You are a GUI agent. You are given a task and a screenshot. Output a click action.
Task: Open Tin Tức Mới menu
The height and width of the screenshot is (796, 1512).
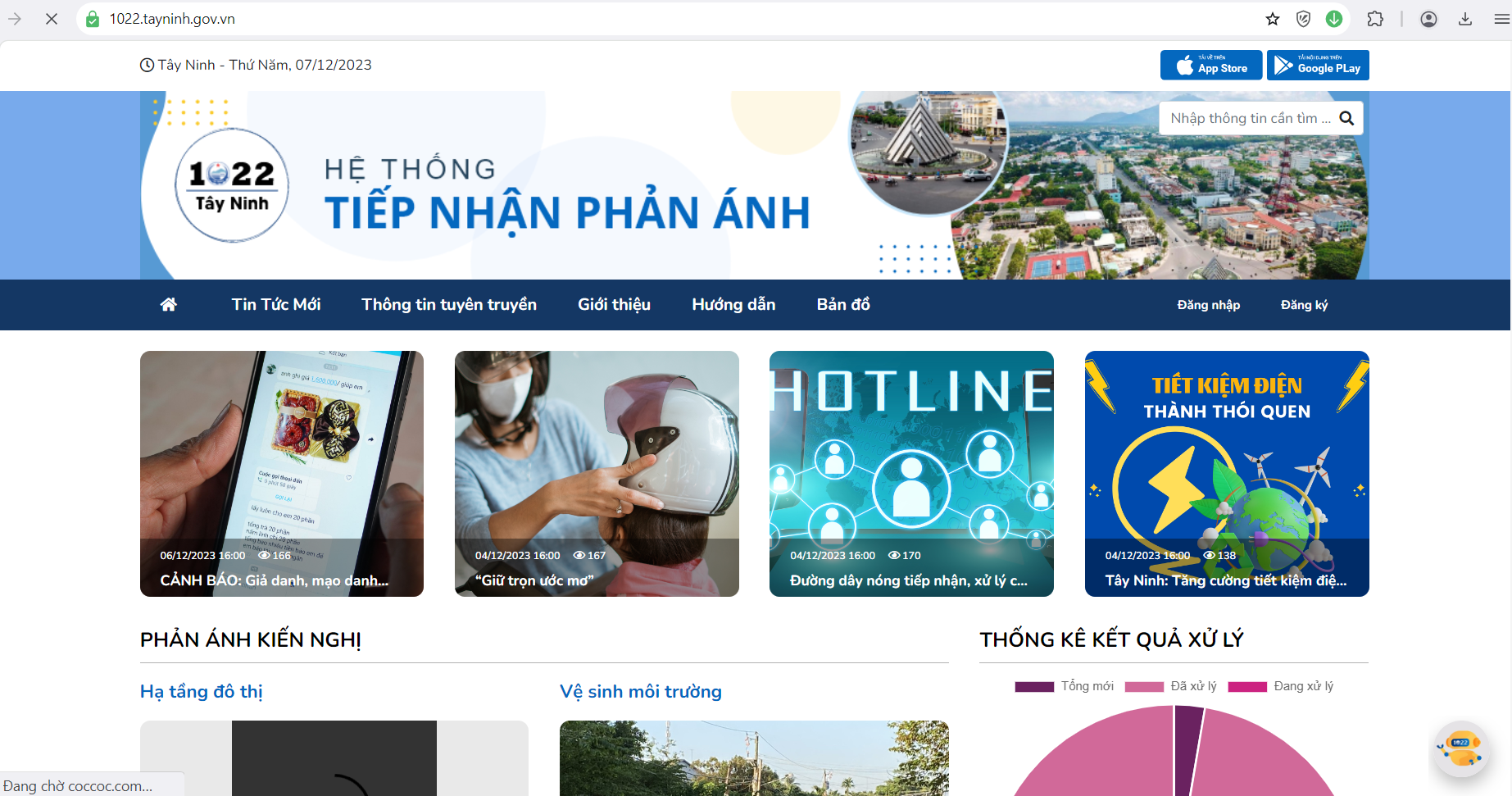(276, 304)
